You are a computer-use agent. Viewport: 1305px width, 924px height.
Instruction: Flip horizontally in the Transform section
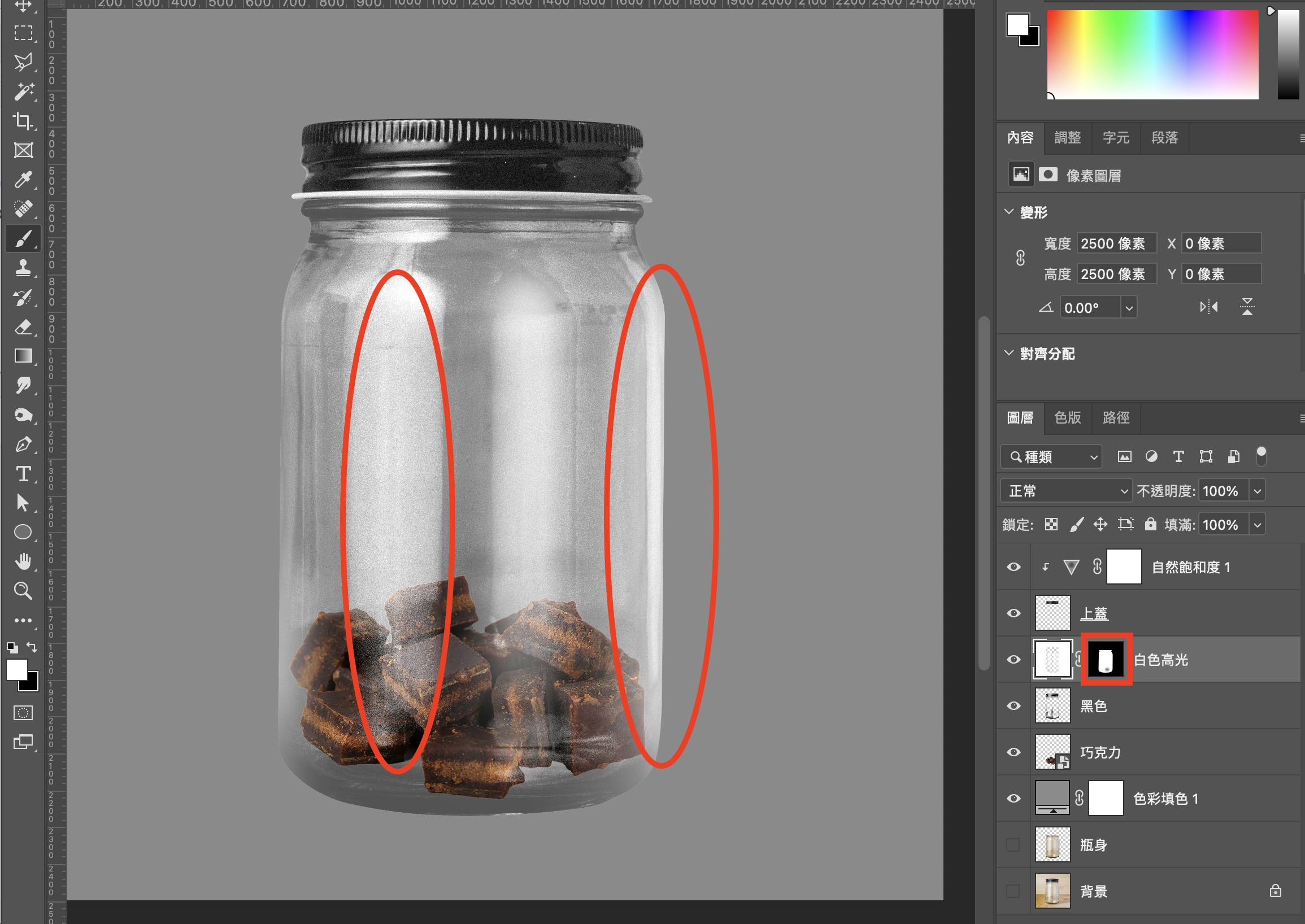1209,307
